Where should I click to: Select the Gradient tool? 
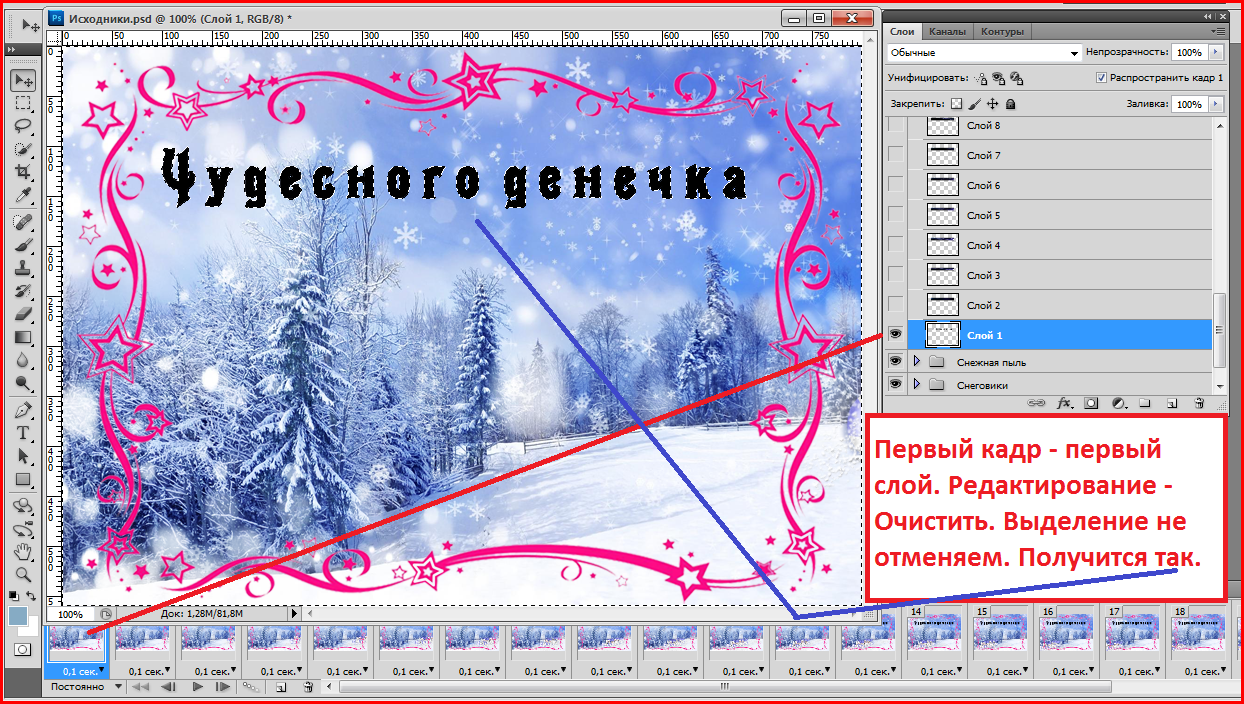22,337
